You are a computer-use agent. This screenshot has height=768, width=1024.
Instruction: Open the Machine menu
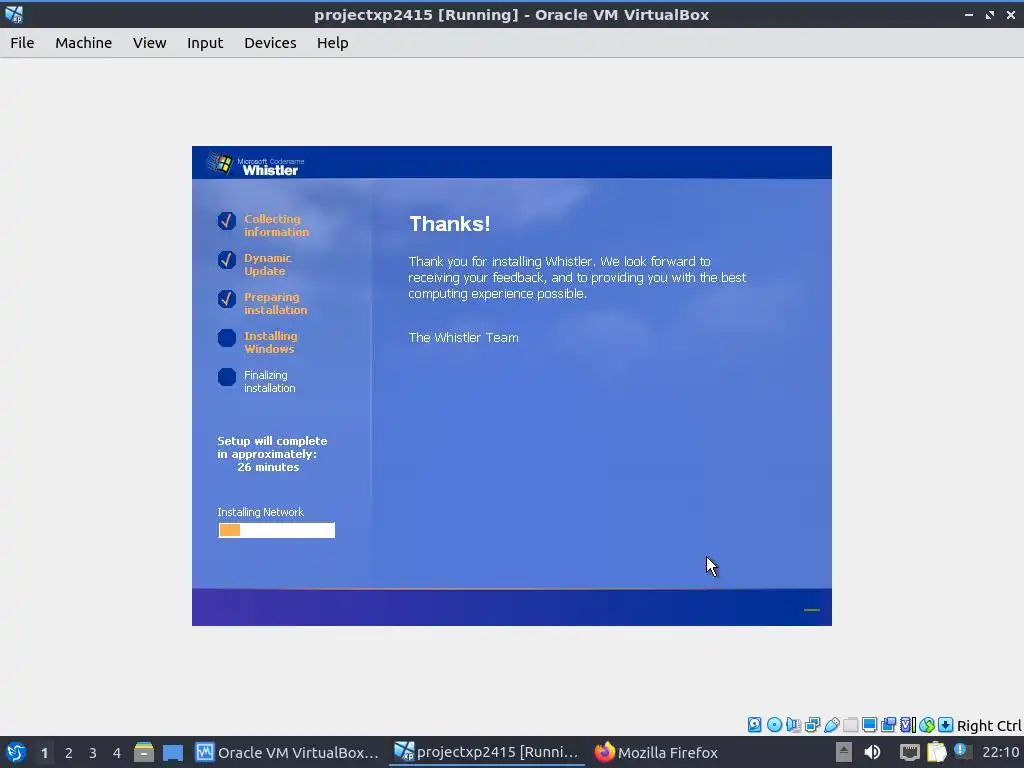point(84,42)
